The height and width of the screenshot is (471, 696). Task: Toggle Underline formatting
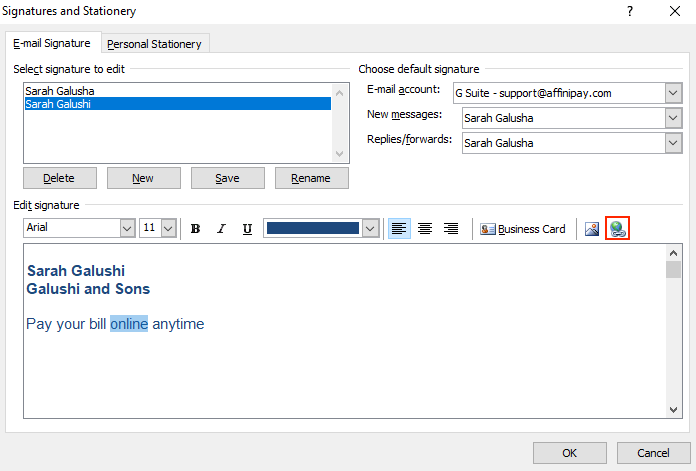pyautogui.click(x=247, y=229)
